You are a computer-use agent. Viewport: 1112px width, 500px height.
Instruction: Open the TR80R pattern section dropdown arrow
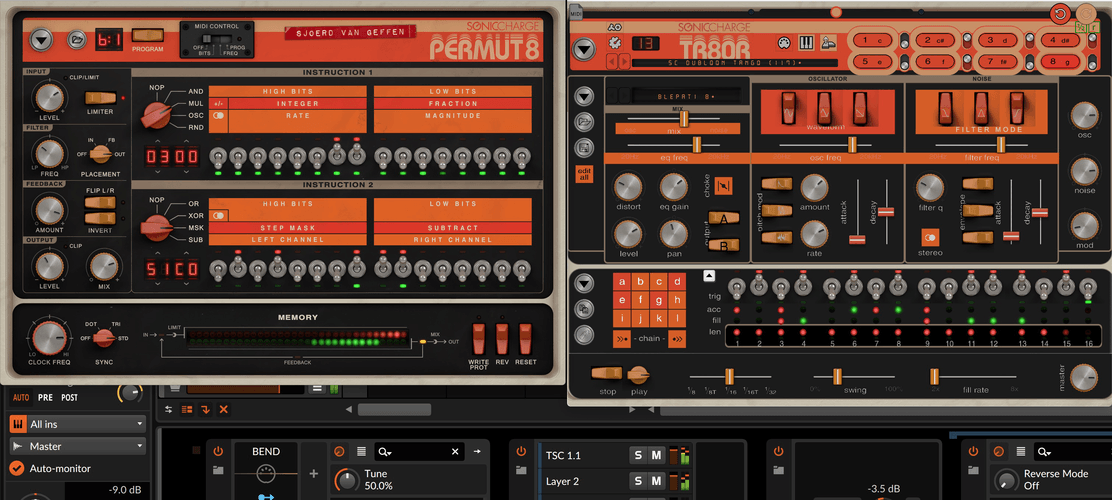click(584, 284)
